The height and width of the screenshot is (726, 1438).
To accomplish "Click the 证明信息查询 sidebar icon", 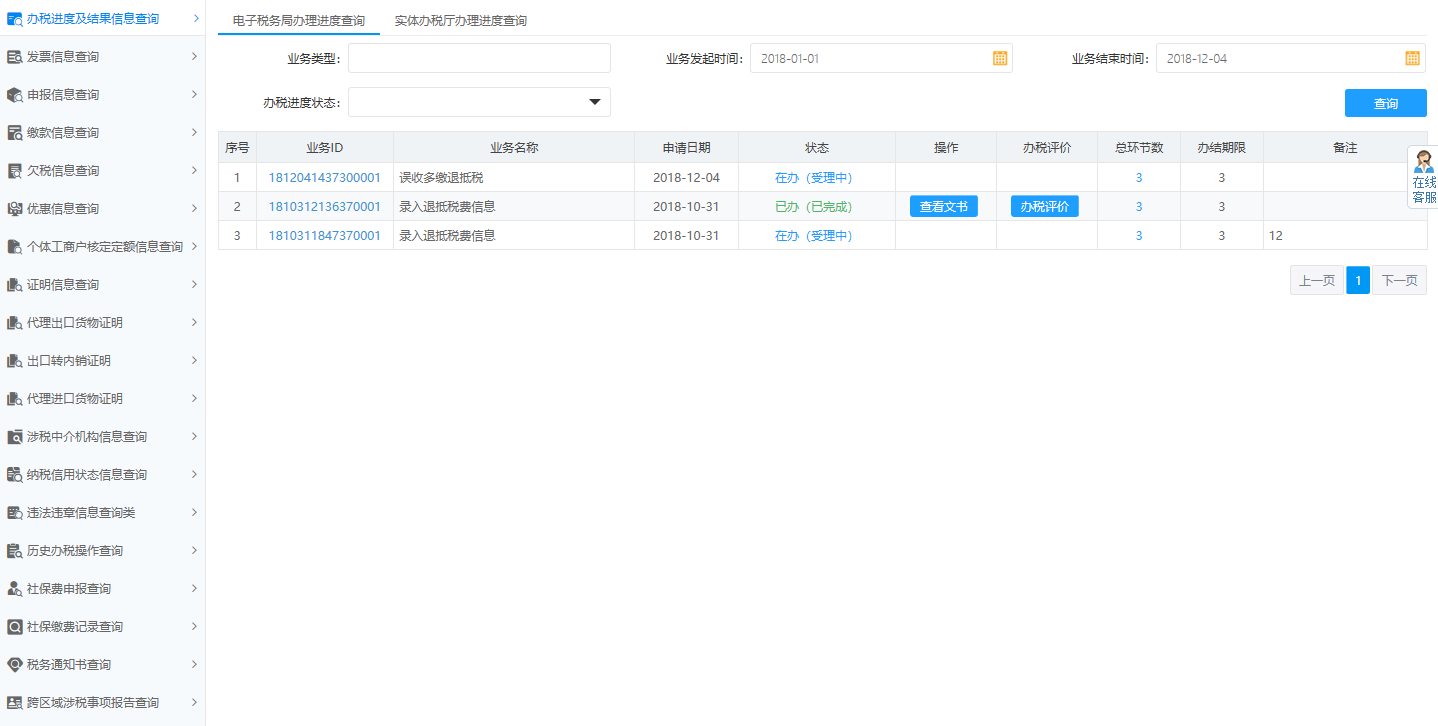I will pos(15,284).
